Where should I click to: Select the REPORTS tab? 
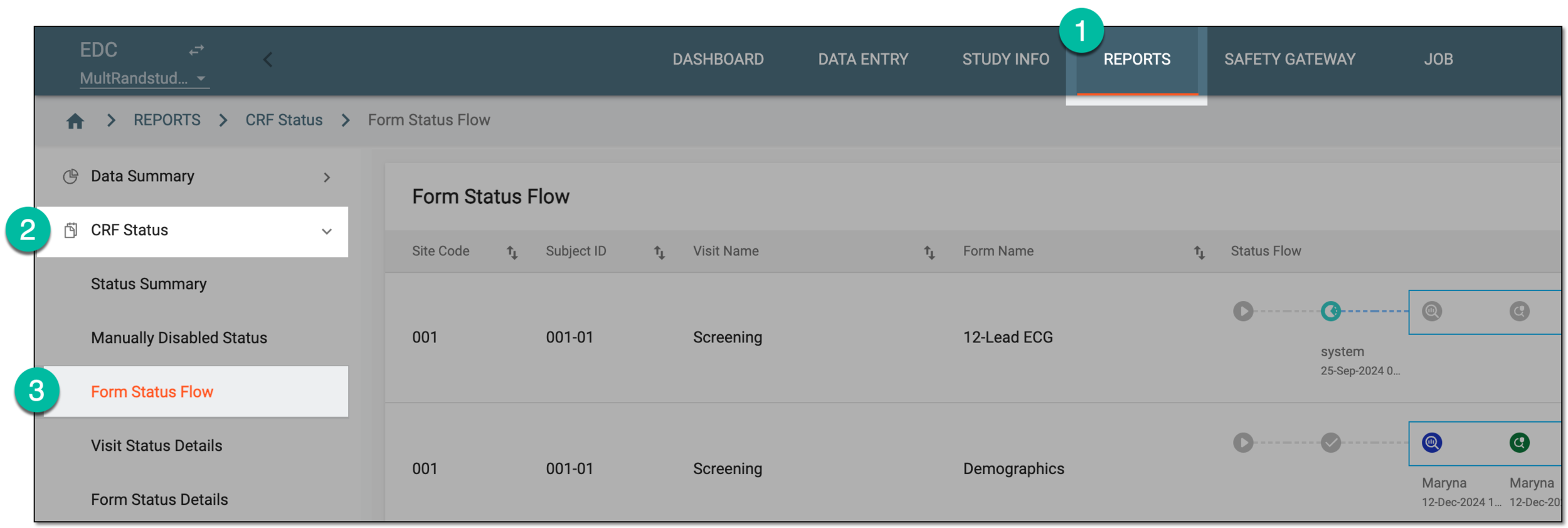coord(1136,60)
